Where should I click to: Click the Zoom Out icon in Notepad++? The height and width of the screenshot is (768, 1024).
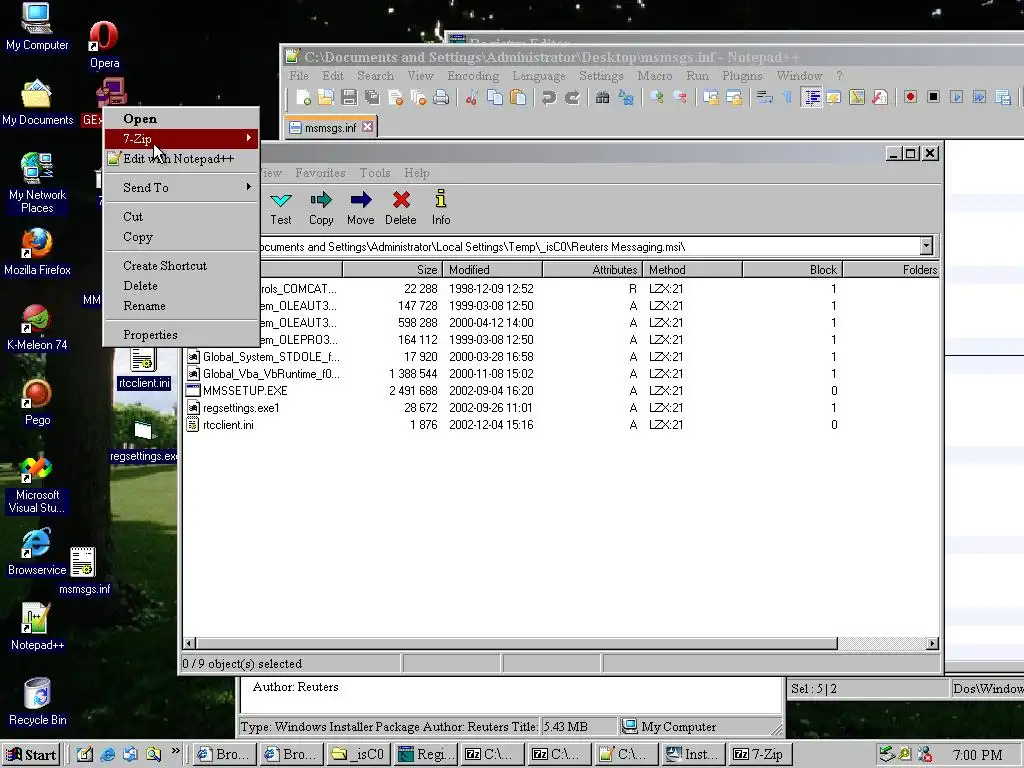[x=680, y=98]
